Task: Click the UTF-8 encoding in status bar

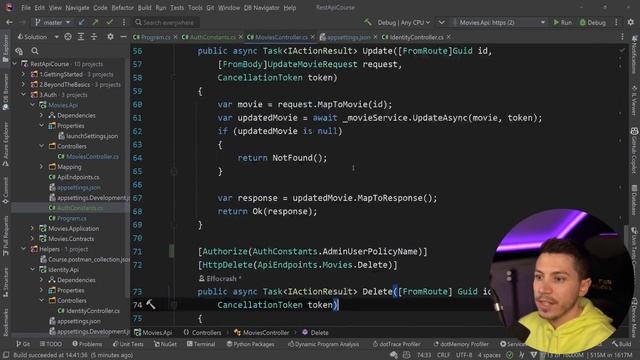Action: (464, 355)
